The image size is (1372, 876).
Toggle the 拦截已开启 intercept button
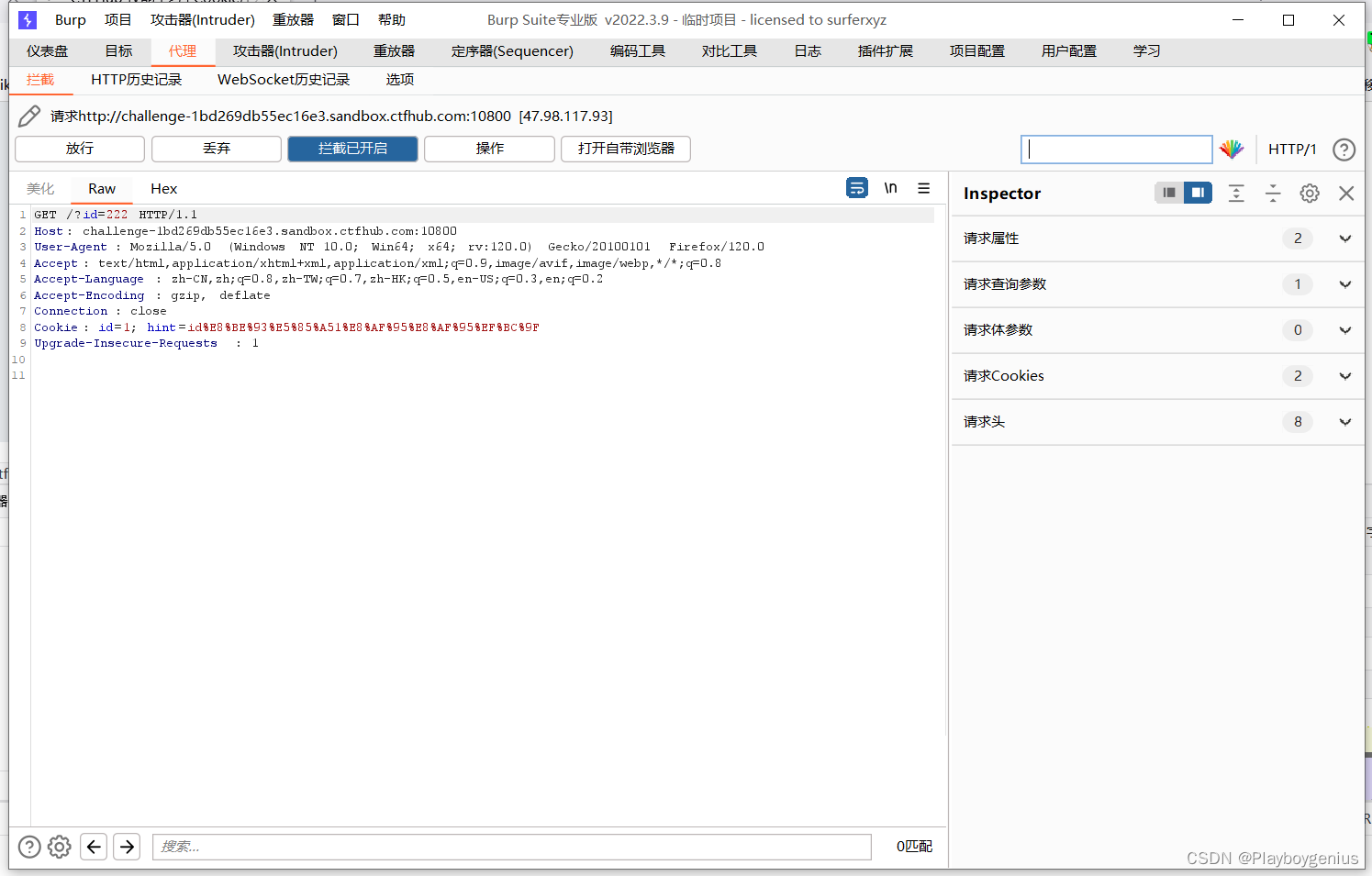[352, 149]
